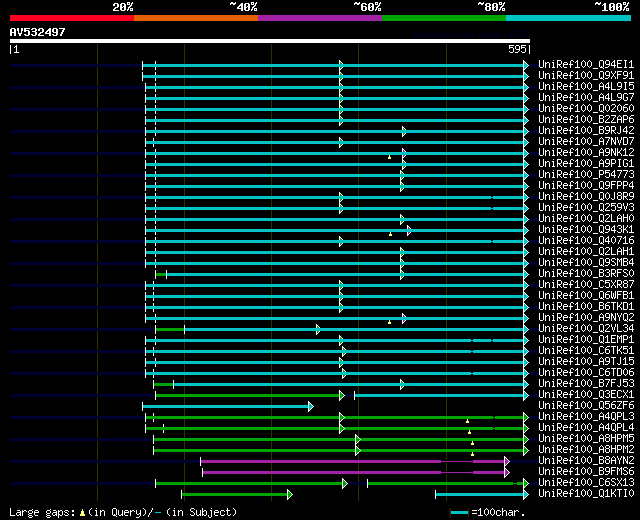Click the red 20% identity legend segment

point(71,18)
